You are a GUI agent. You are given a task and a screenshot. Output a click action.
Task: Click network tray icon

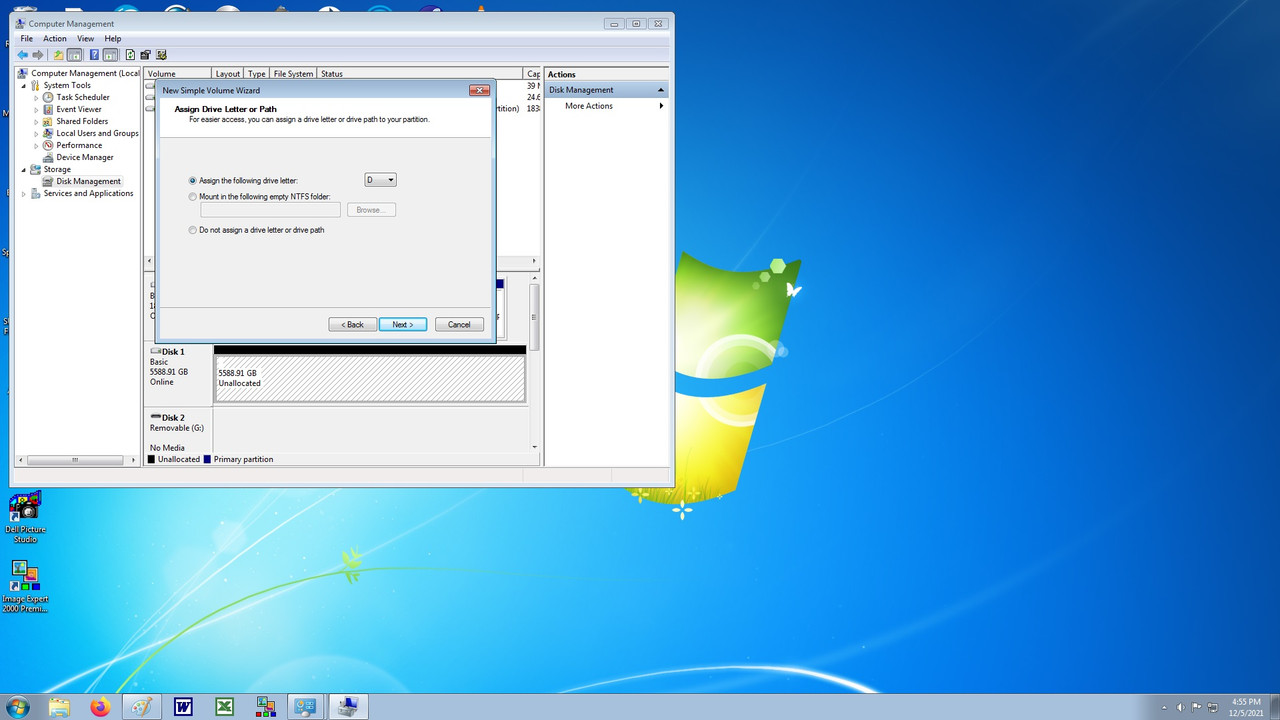pos(1213,707)
